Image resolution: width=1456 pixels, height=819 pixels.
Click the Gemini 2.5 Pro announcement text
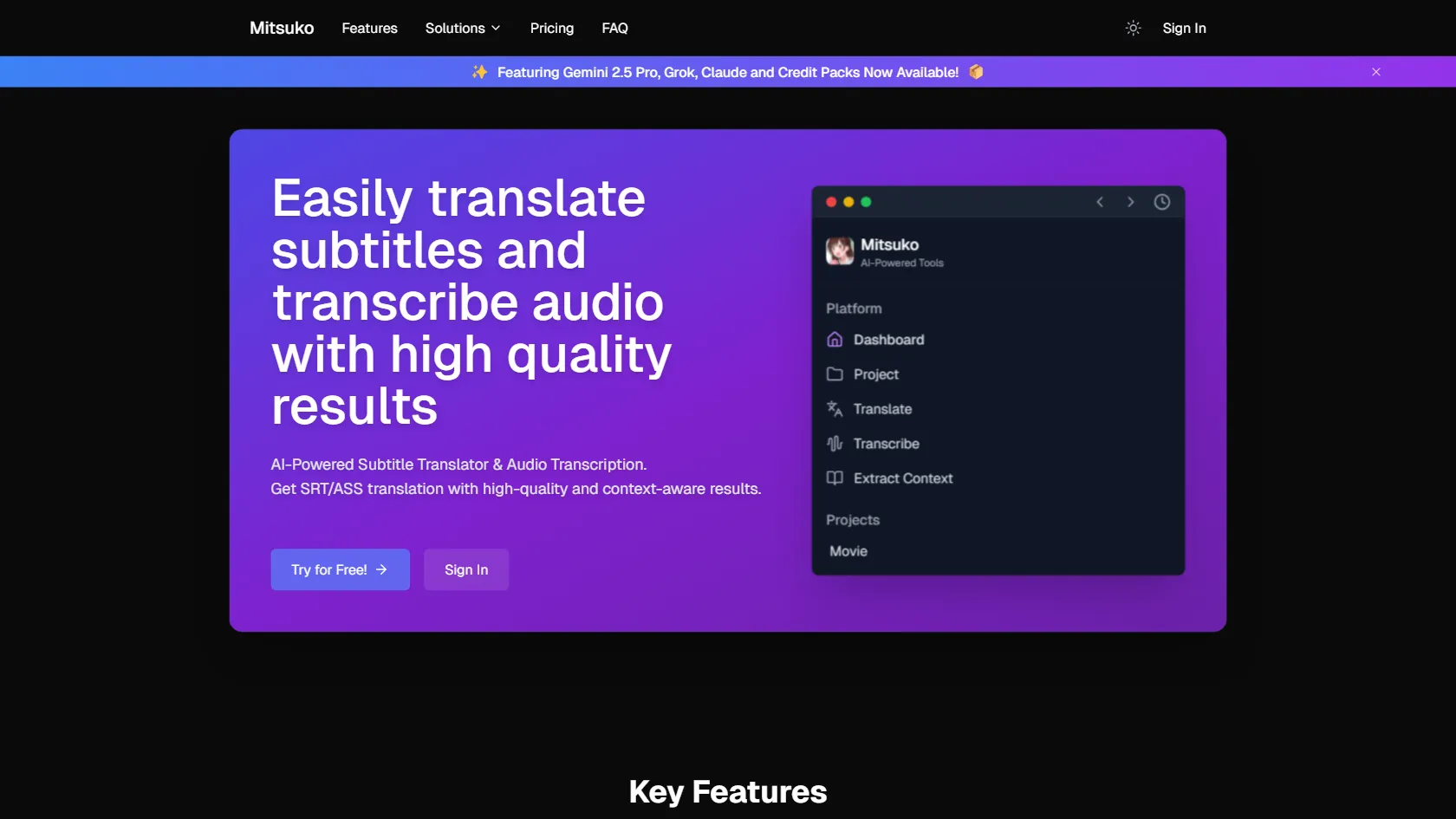point(728,72)
